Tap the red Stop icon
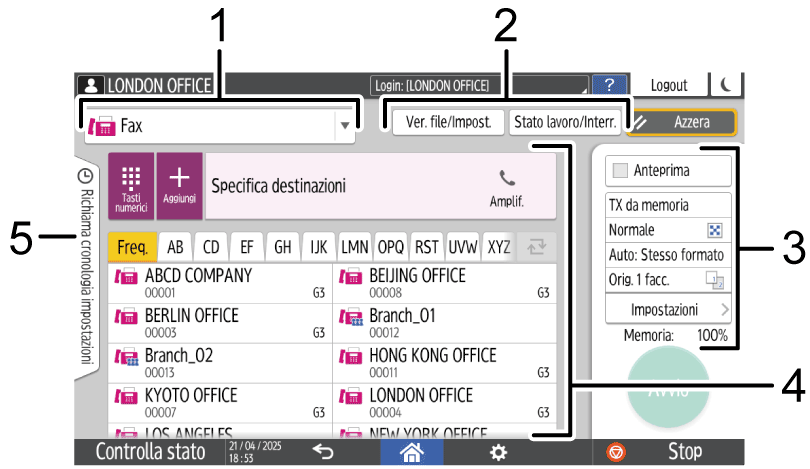 coord(616,452)
